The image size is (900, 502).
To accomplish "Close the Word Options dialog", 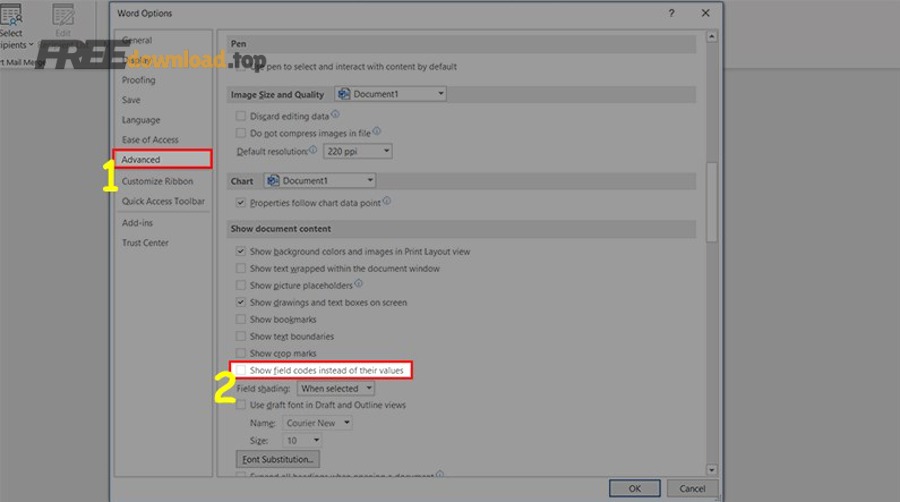I will point(705,13).
